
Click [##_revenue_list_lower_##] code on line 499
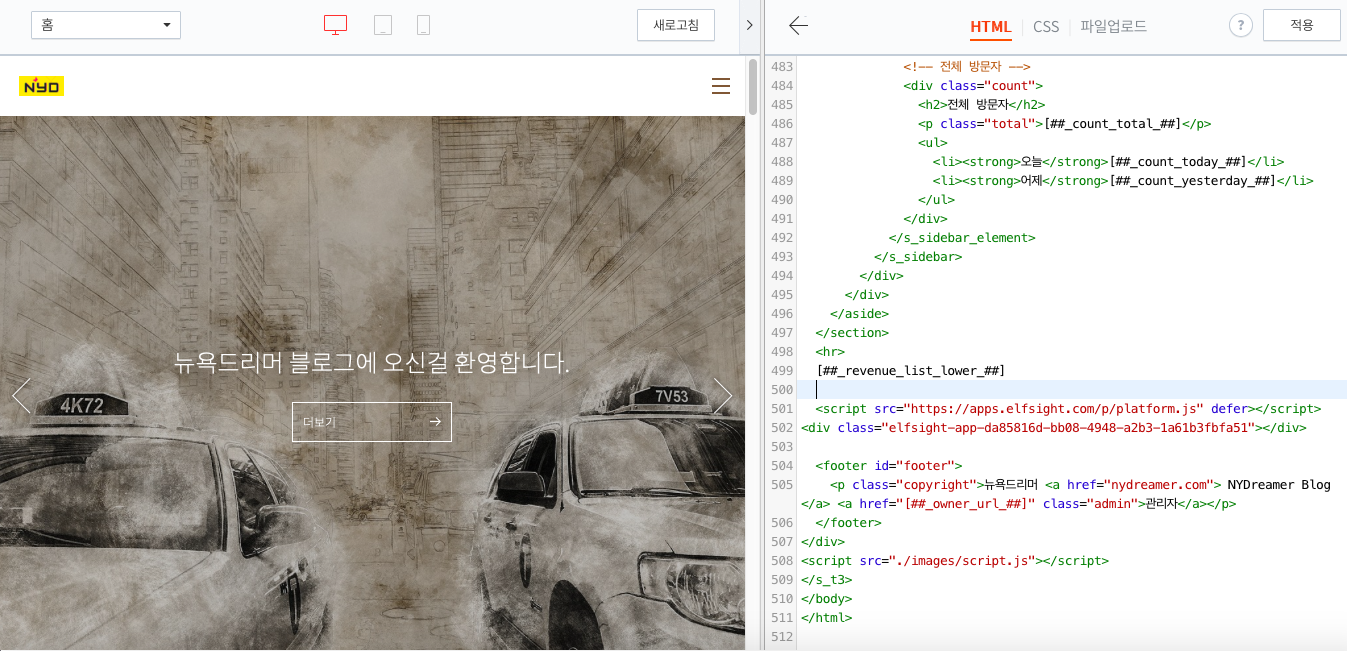coord(910,371)
